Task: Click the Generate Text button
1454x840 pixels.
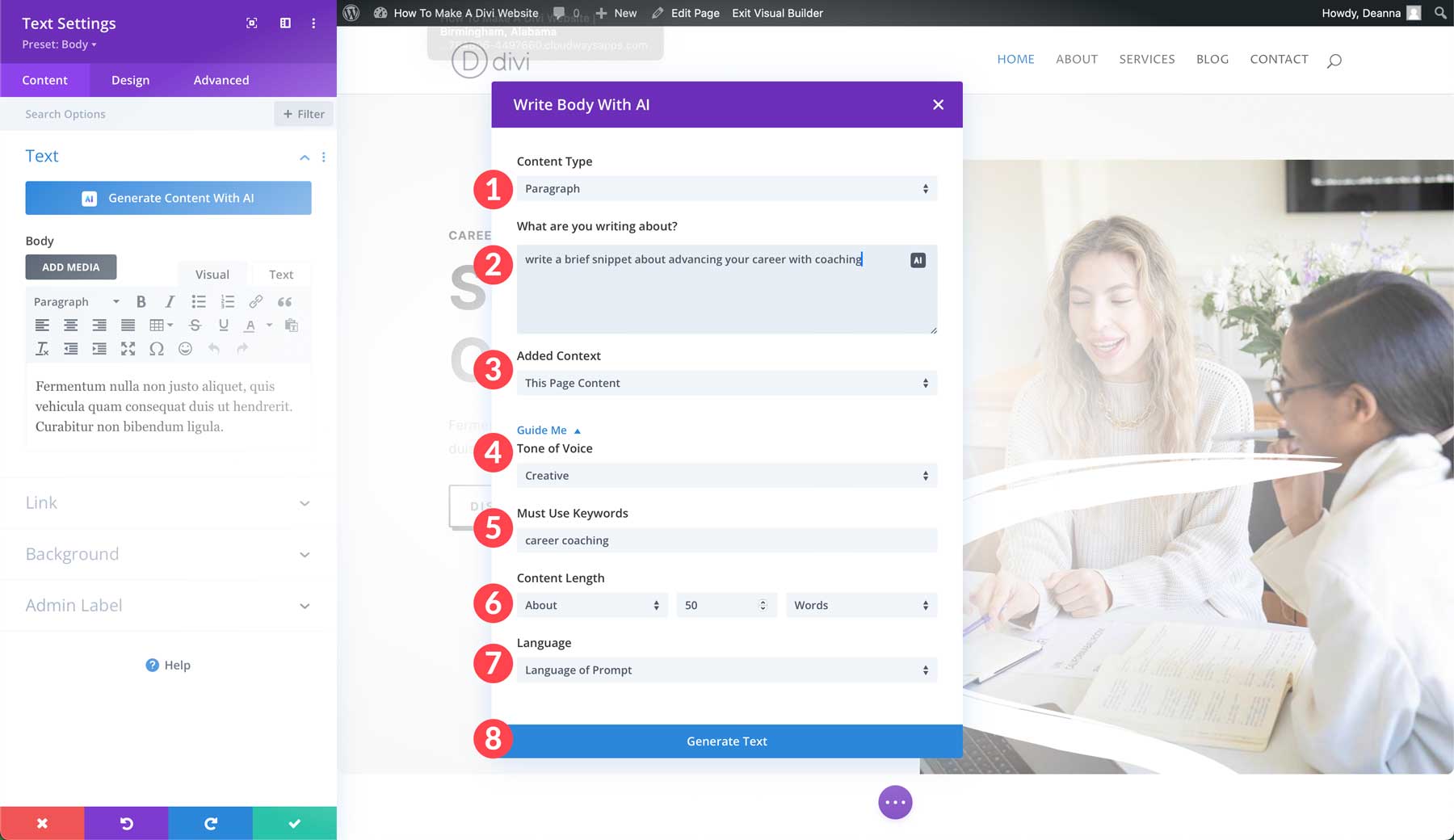Action: 725,741
